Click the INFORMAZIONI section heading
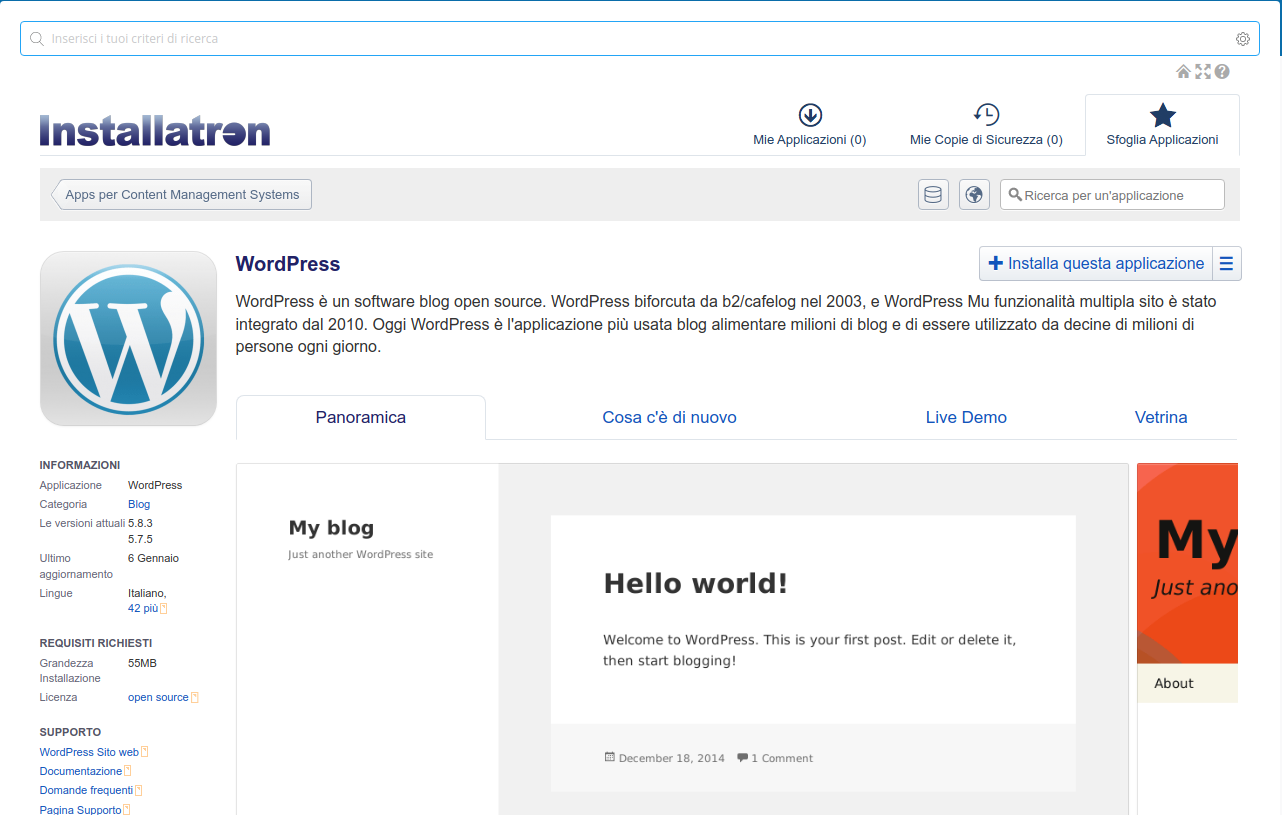1282x815 pixels. click(80, 465)
